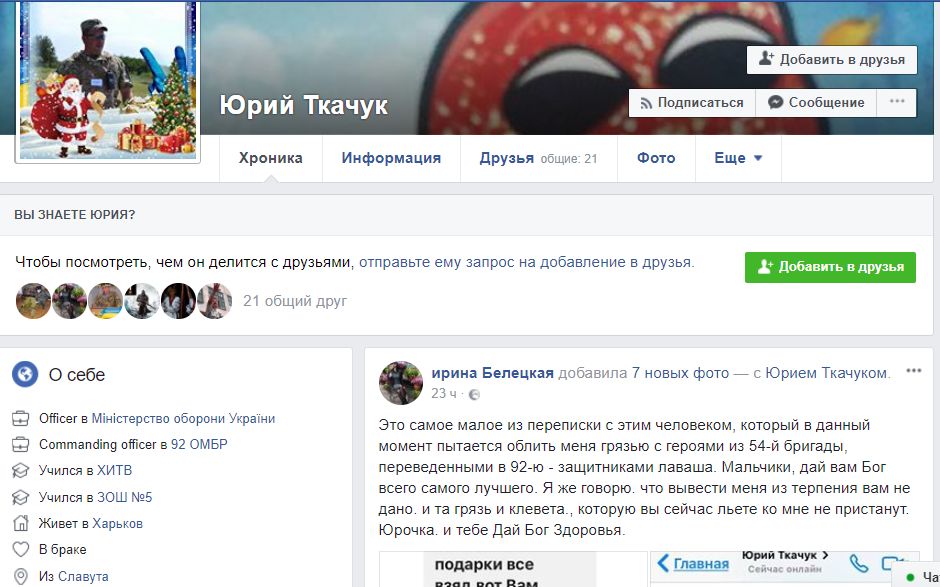Click the globe icon next to О себе
The image size is (940, 587).
point(25,375)
